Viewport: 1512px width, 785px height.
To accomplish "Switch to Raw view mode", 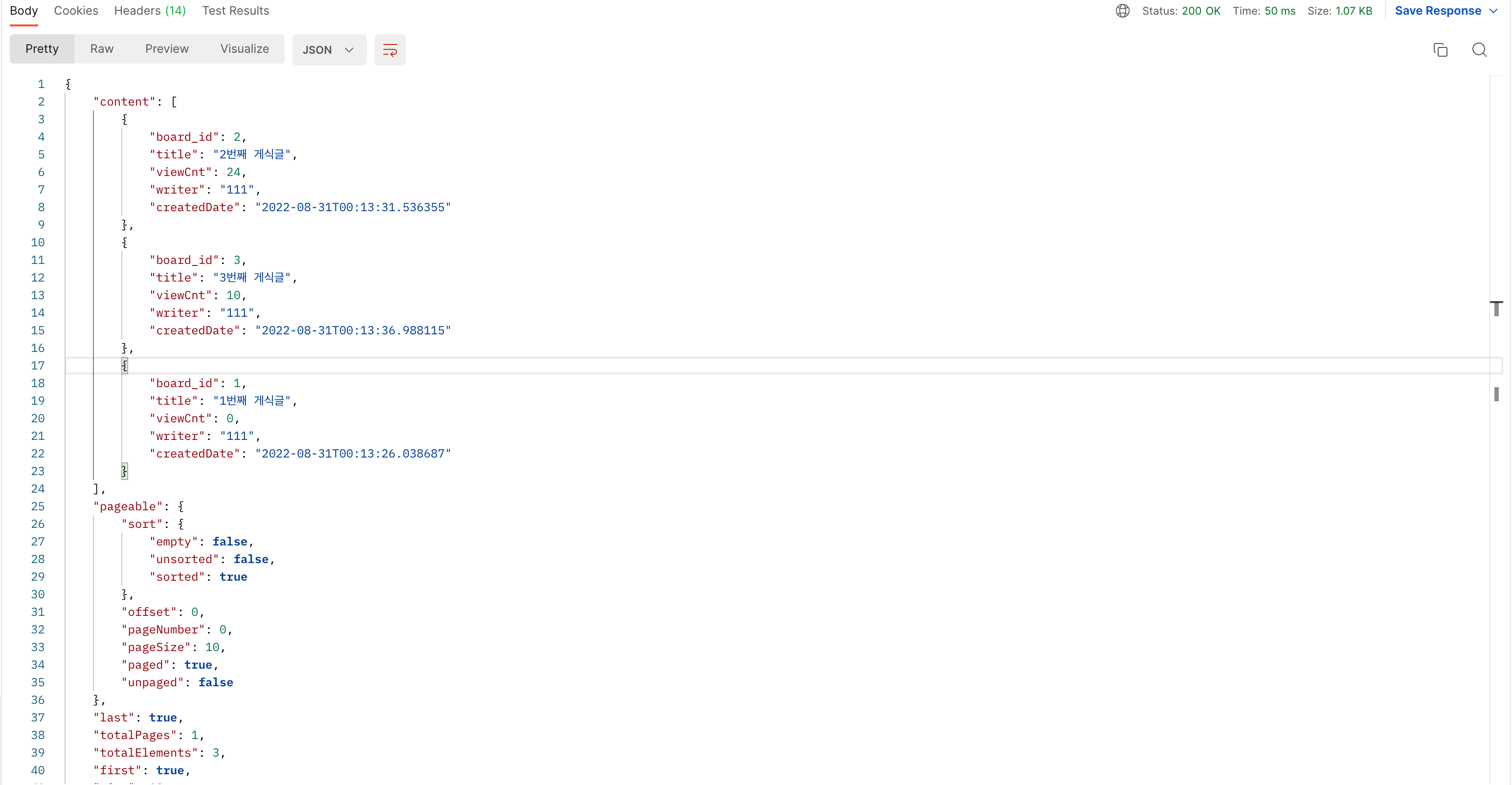I will [x=102, y=49].
